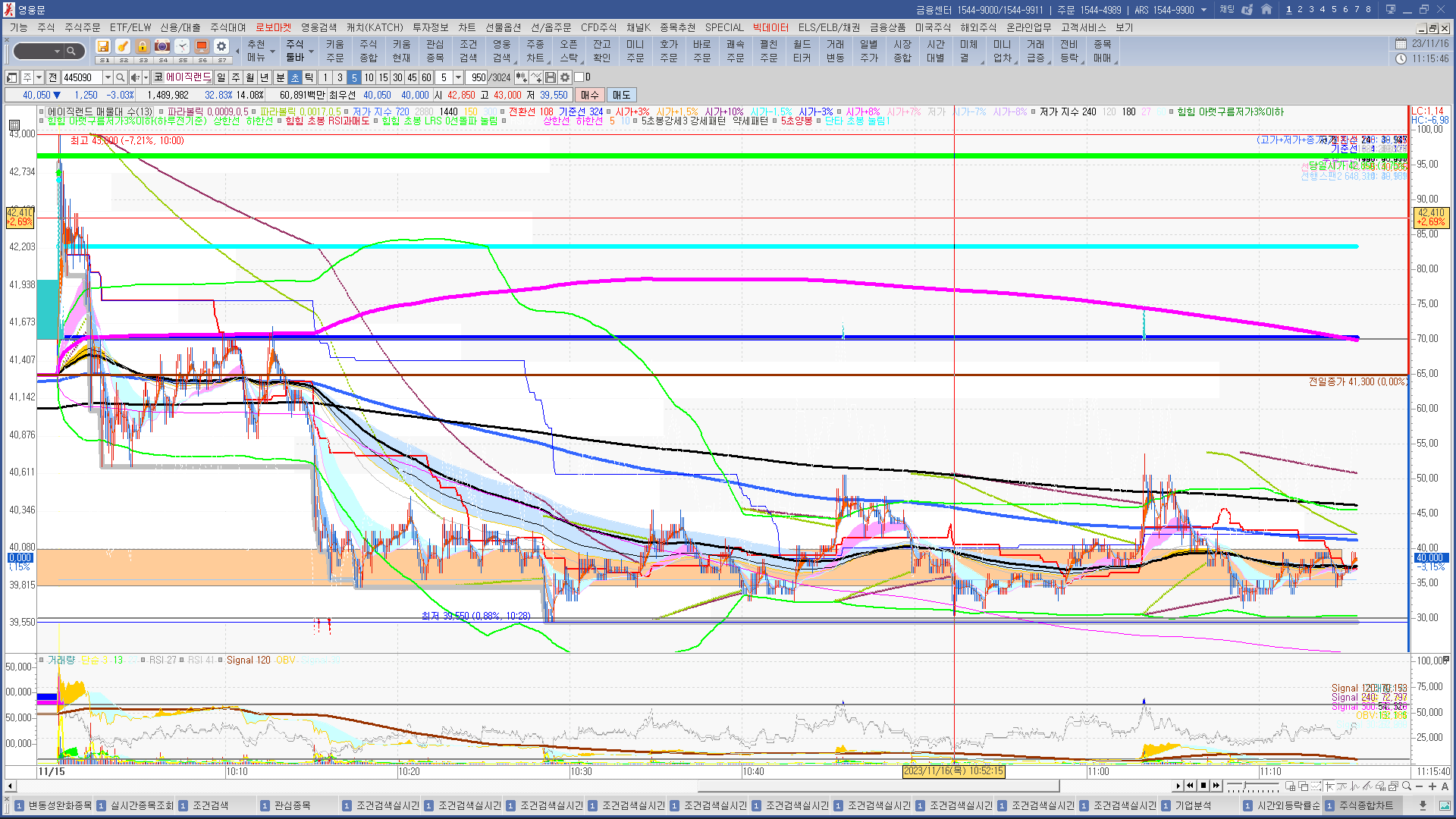Open the stock code 445090 dropdown
1456x819 pixels.
point(108,77)
